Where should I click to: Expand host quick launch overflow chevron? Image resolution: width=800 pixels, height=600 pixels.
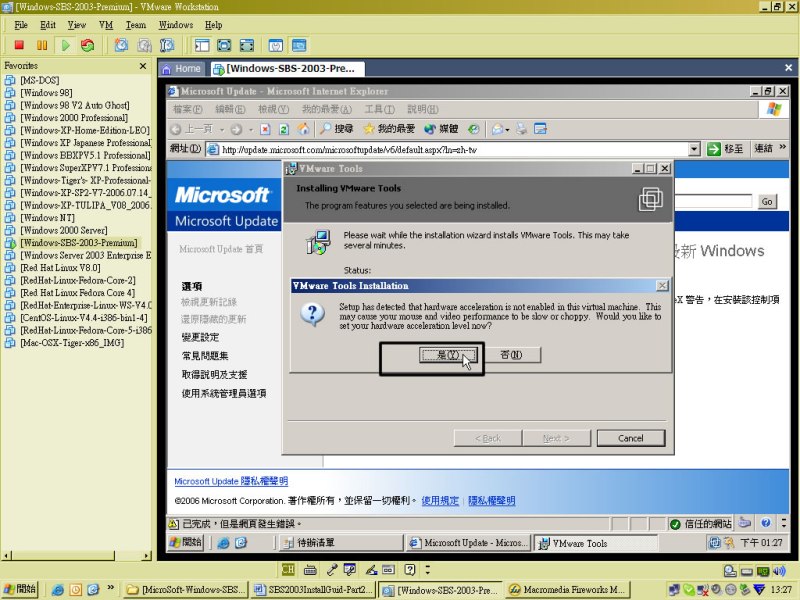pyautogui.click(x=111, y=588)
